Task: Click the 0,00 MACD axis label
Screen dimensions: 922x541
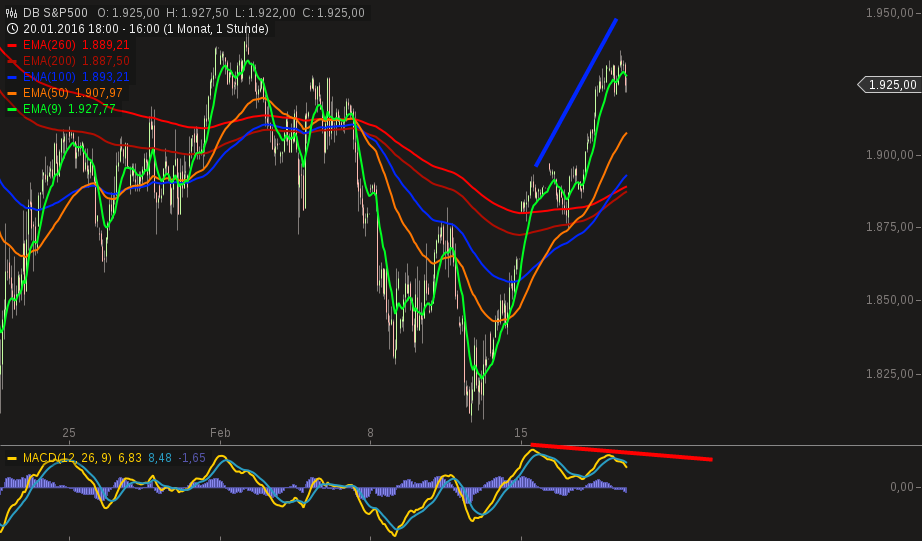Action: (x=901, y=487)
